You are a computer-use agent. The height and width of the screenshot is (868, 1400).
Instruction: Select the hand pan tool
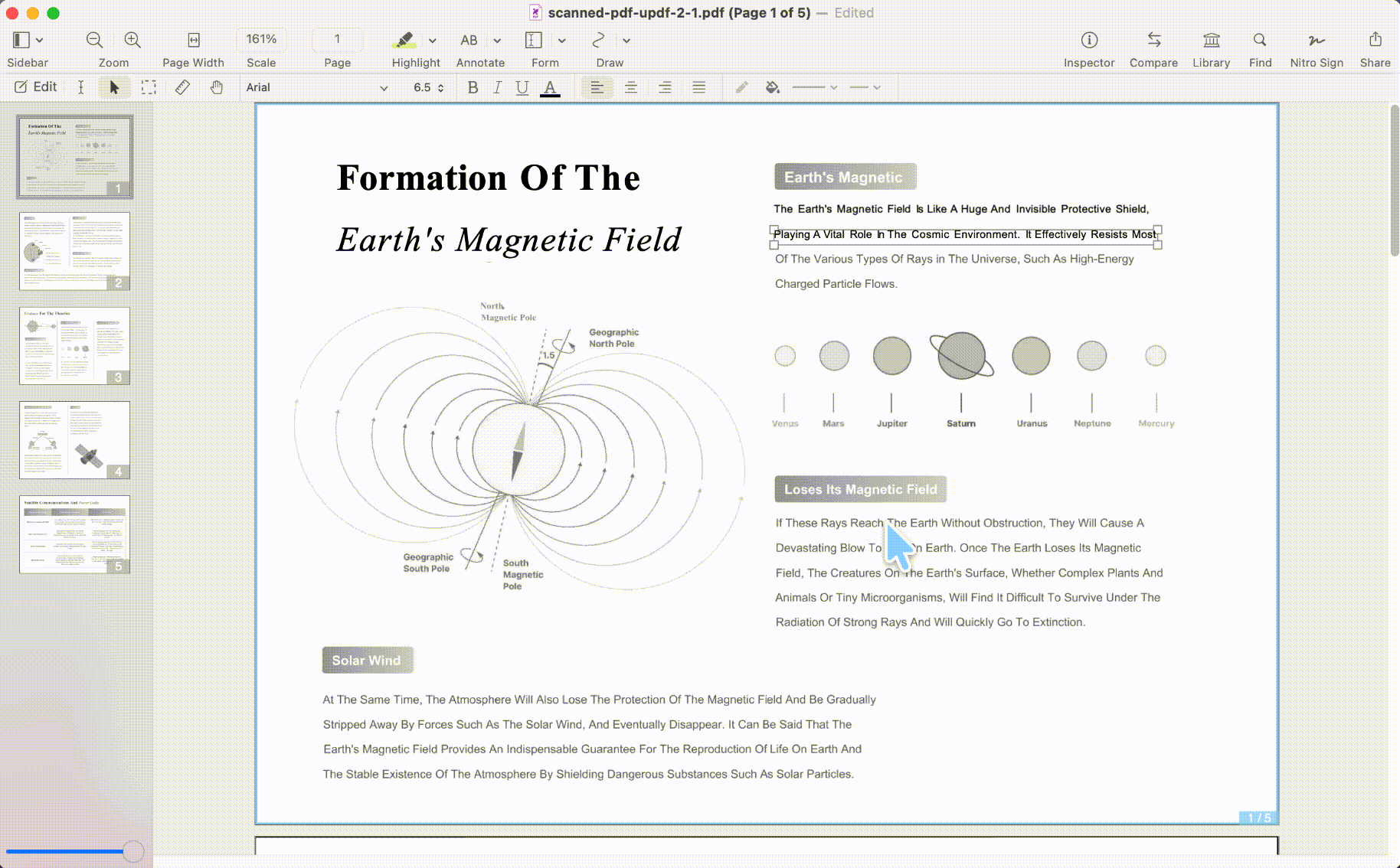pyautogui.click(x=217, y=87)
